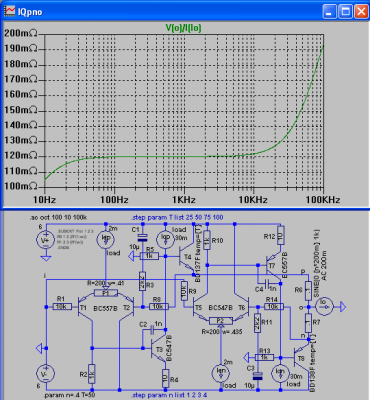Select the Iqp current source symbol

(106, 239)
